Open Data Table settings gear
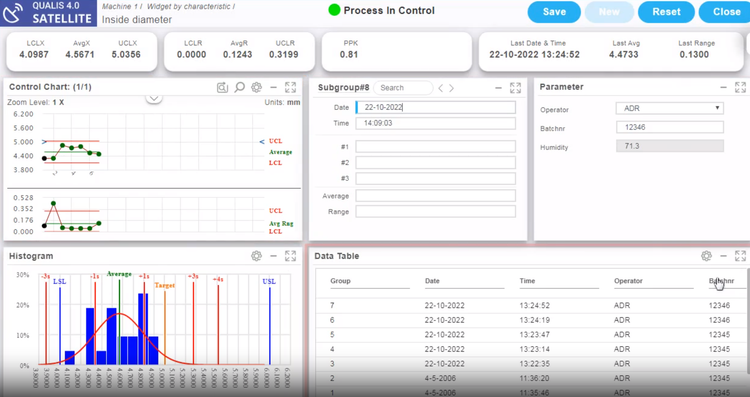The width and height of the screenshot is (750, 397). click(x=706, y=256)
